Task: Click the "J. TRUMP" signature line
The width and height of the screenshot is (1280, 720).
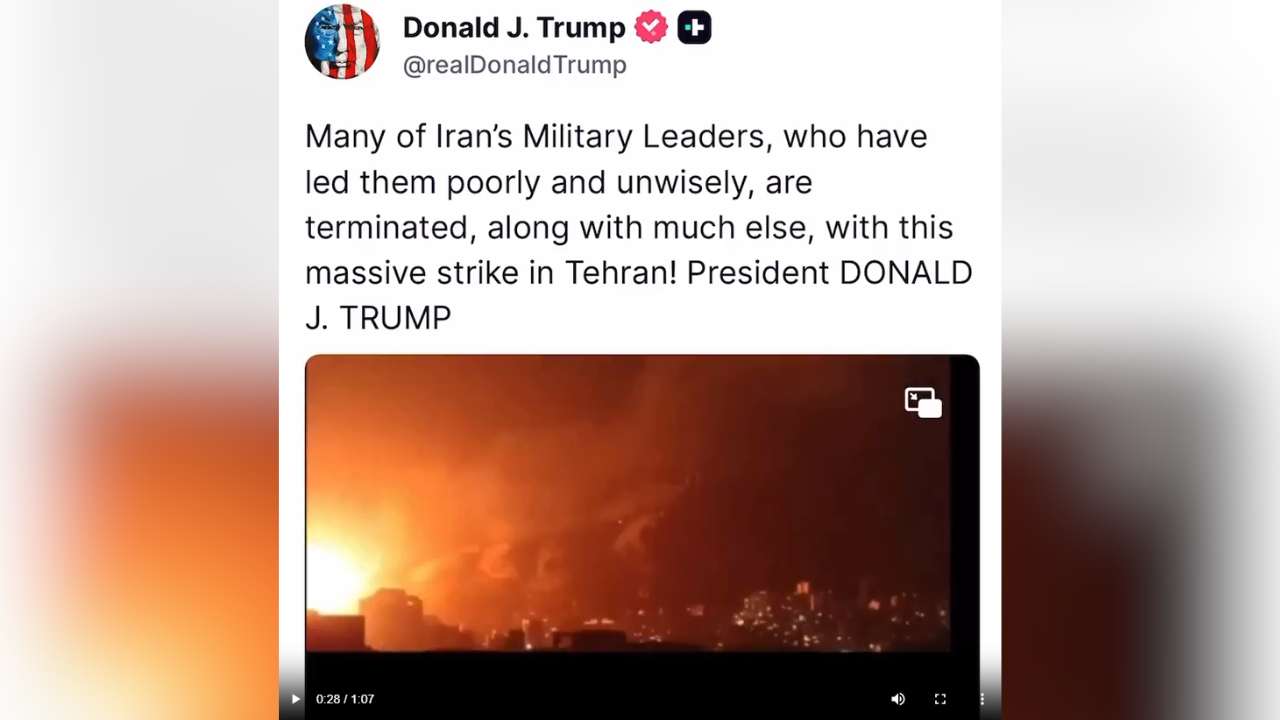Action: click(378, 318)
